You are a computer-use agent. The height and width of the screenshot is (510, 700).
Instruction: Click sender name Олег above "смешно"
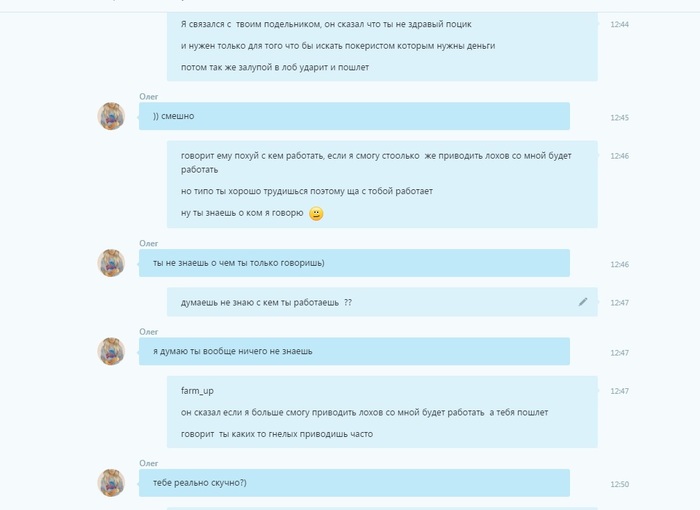click(x=149, y=96)
